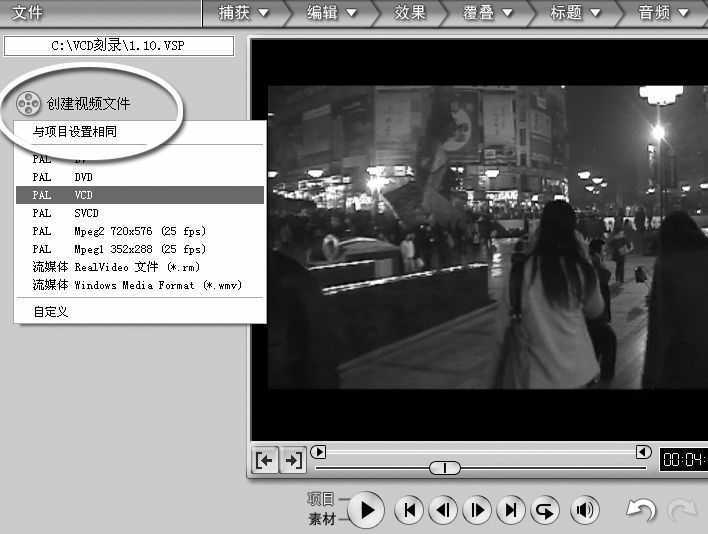The height and width of the screenshot is (534, 708).
Task: Jump to the start of the clip
Action: 408,510
